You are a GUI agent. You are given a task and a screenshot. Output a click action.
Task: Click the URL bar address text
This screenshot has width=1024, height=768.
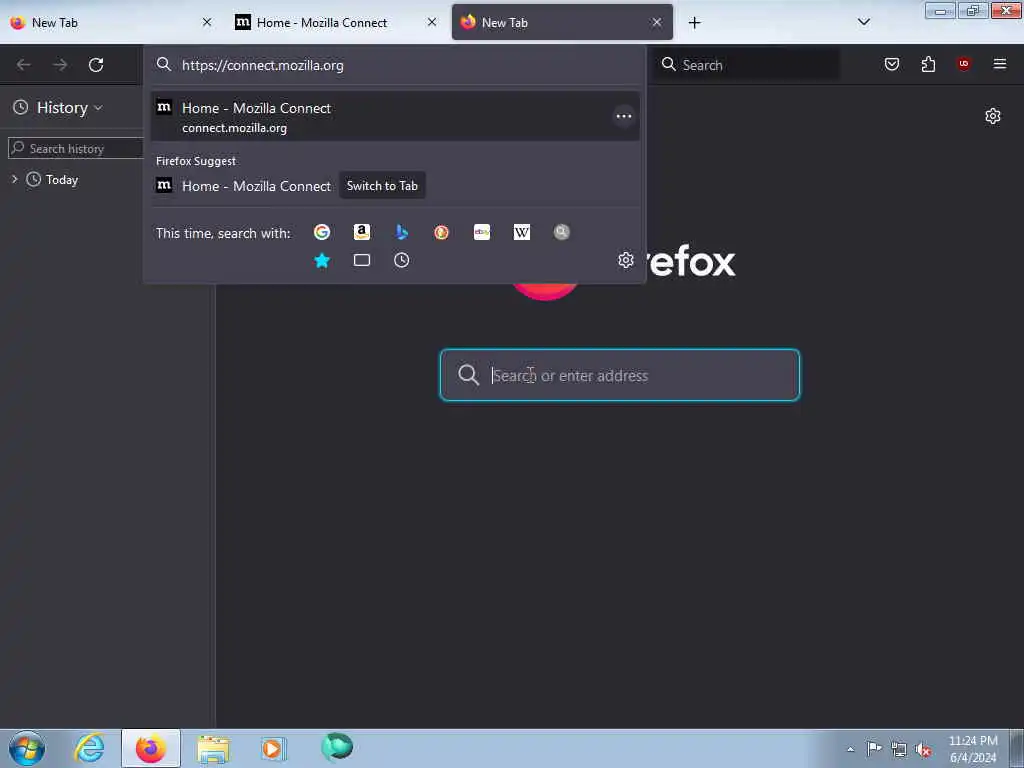coord(263,65)
